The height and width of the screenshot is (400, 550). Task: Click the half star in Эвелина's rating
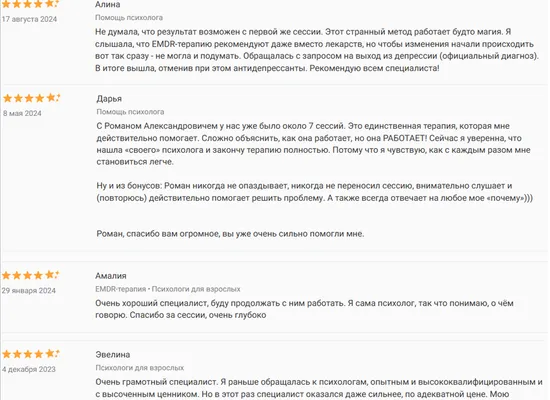tap(53, 354)
